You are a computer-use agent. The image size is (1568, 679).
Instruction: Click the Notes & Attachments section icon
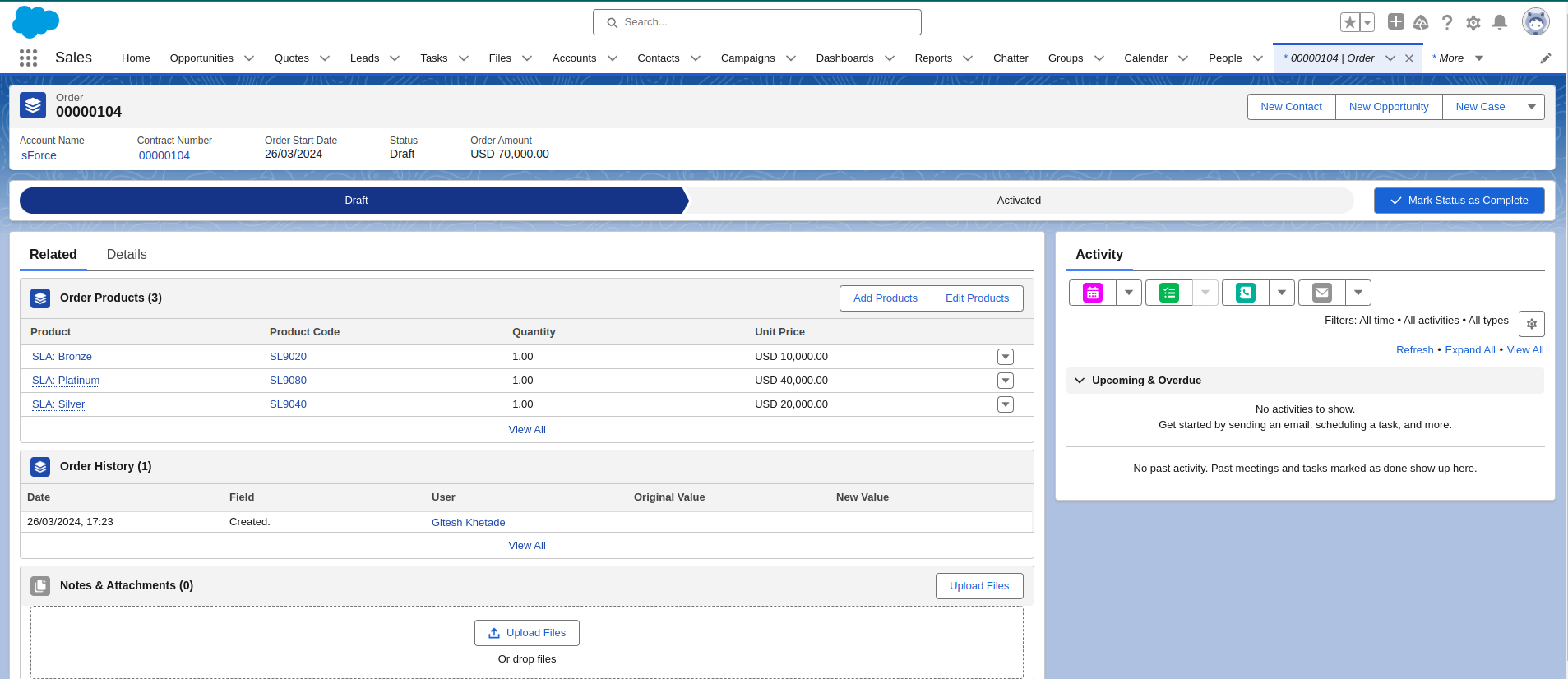[40, 586]
